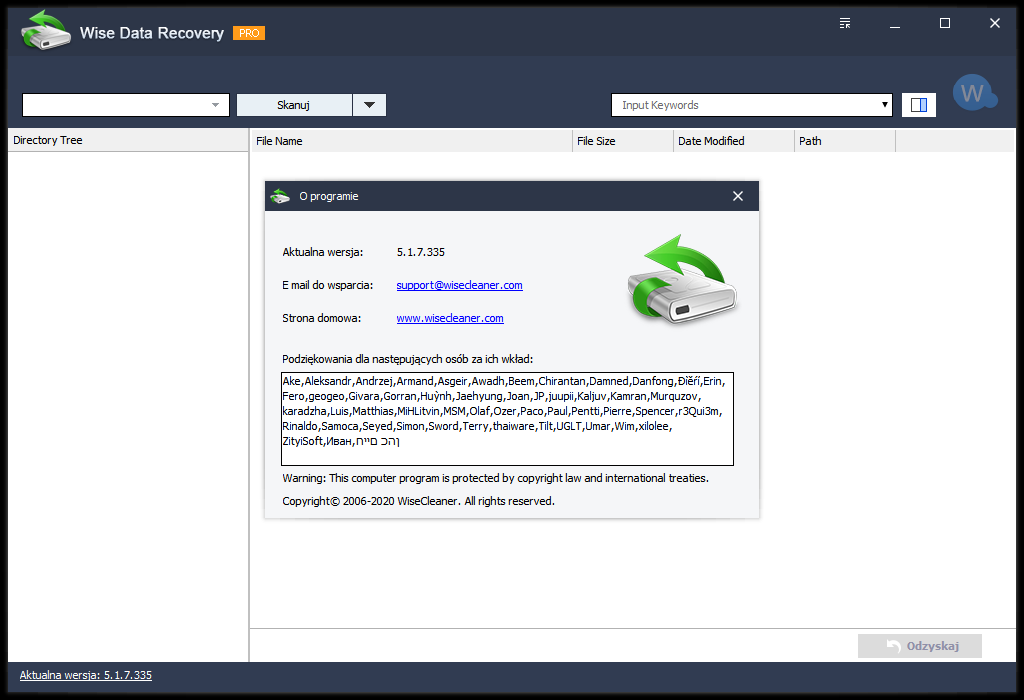This screenshot has height=700, width=1024.
Task: Sort by Date Modified column header
Action: point(733,141)
